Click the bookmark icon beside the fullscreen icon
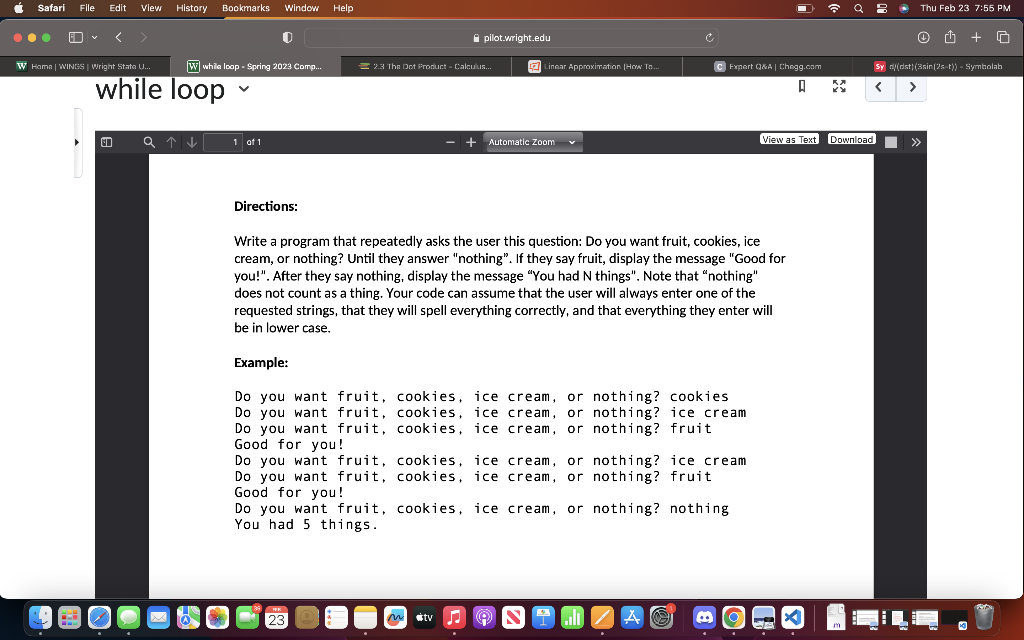 click(802, 87)
